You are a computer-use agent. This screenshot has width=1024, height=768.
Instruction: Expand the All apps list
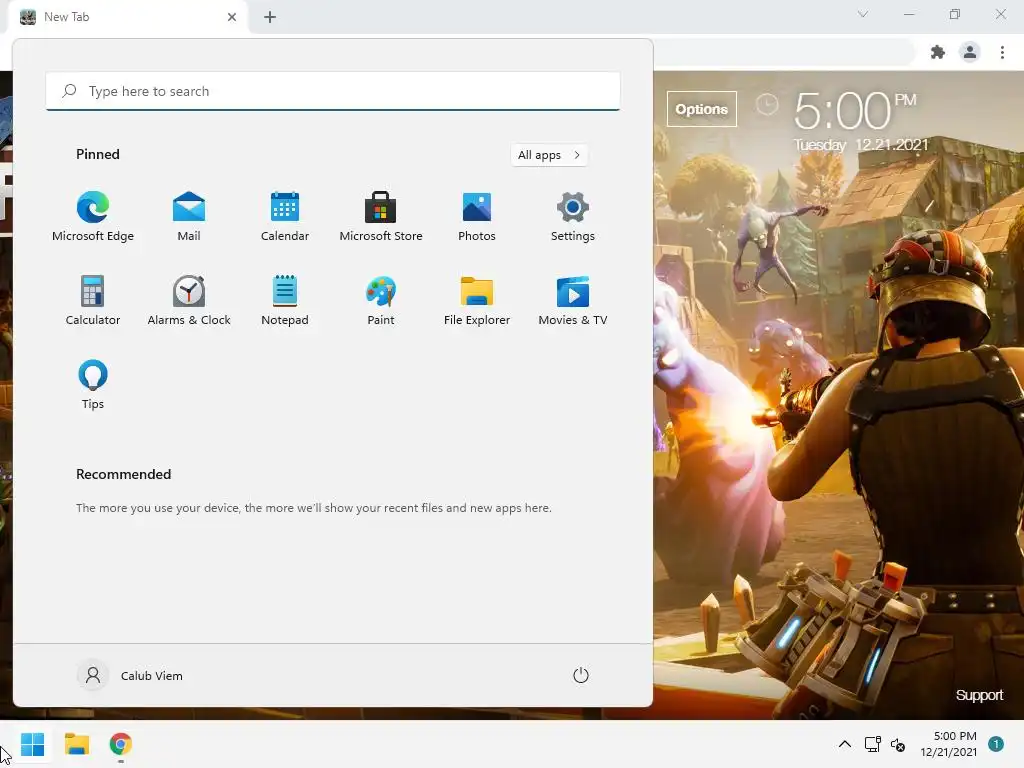[x=549, y=155]
